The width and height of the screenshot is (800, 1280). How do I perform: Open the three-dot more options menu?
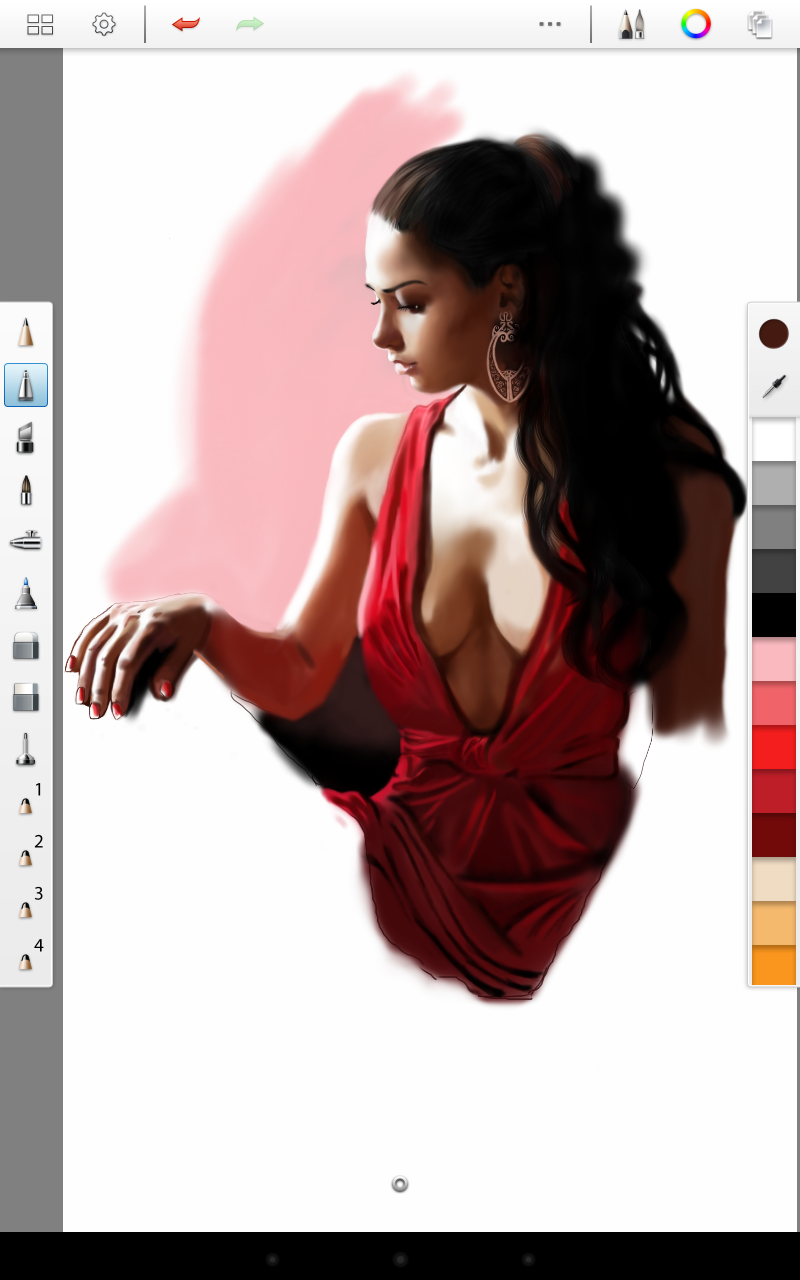pos(550,25)
